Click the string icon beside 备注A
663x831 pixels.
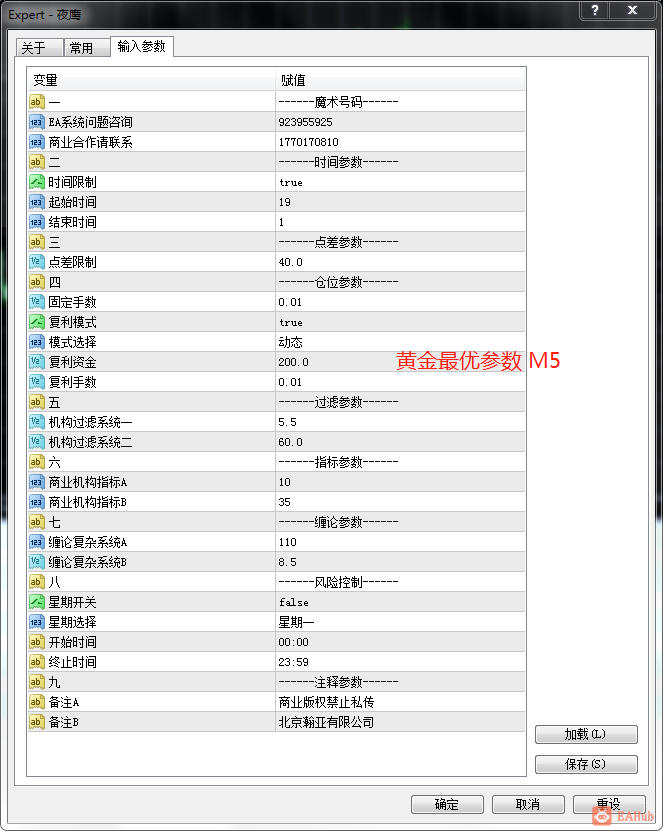tap(36, 702)
